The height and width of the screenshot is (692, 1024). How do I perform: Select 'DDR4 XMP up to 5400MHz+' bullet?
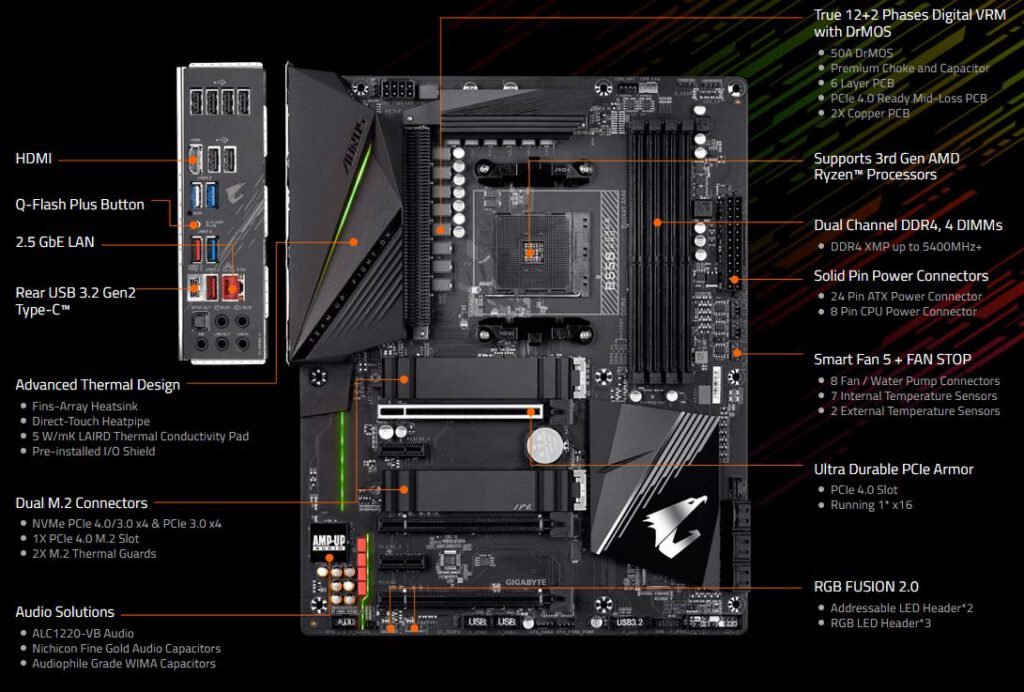(906, 247)
